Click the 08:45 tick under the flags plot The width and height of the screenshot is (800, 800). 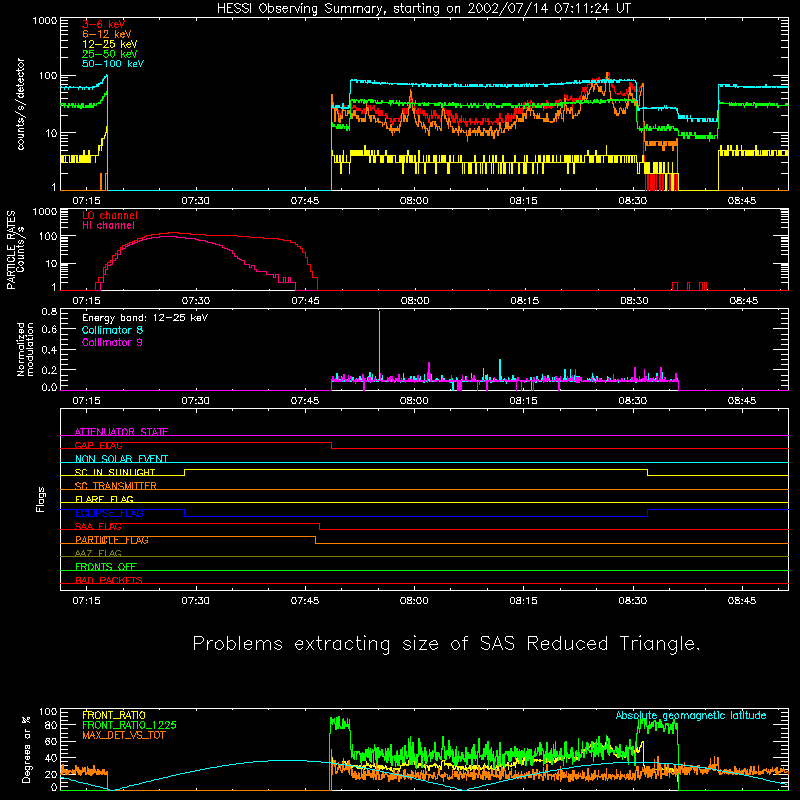click(x=742, y=601)
